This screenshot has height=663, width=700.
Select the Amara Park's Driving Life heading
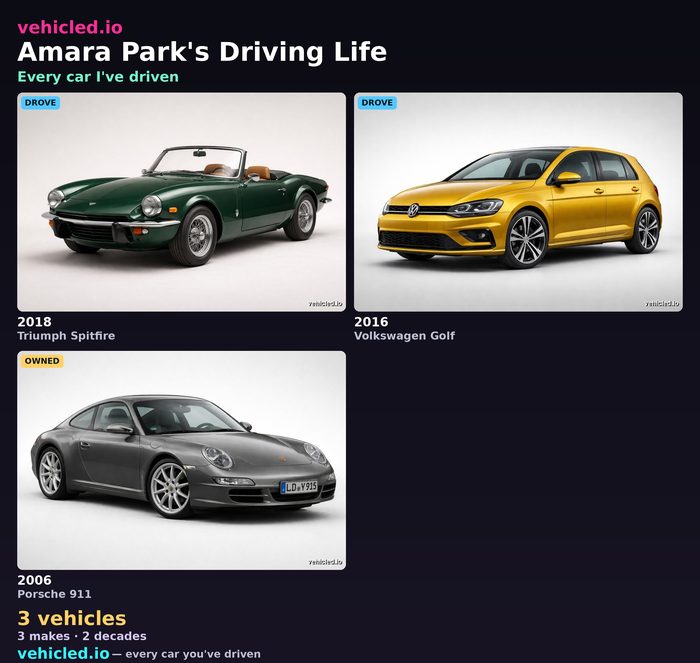pyautogui.click(x=202, y=52)
